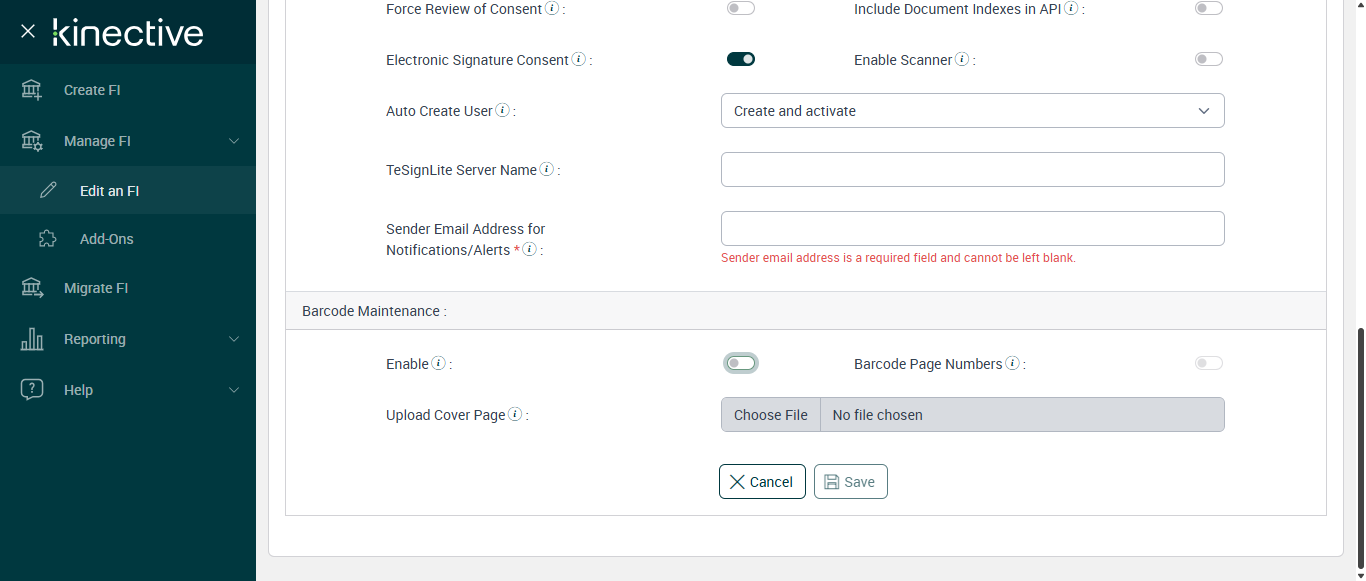Click info icon beside TeSignLite Server Name
1366x581 pixels.
pos(547,170)
